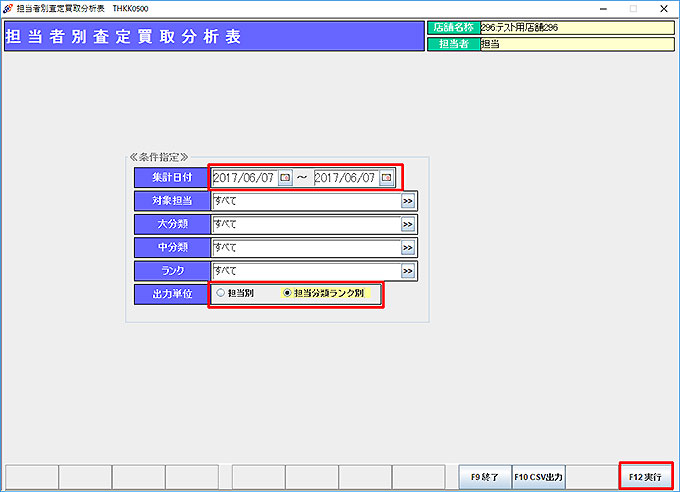Select the 担当分類ランク別 radio option
Screen dimensions: 680x492
coord(324,293)
